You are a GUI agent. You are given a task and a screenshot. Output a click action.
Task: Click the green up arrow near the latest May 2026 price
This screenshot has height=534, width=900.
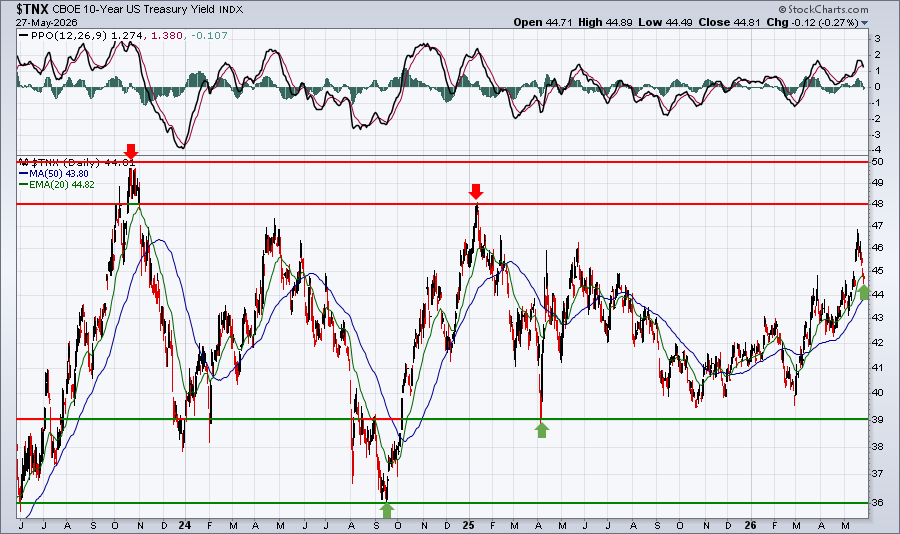tap(863, 292)
